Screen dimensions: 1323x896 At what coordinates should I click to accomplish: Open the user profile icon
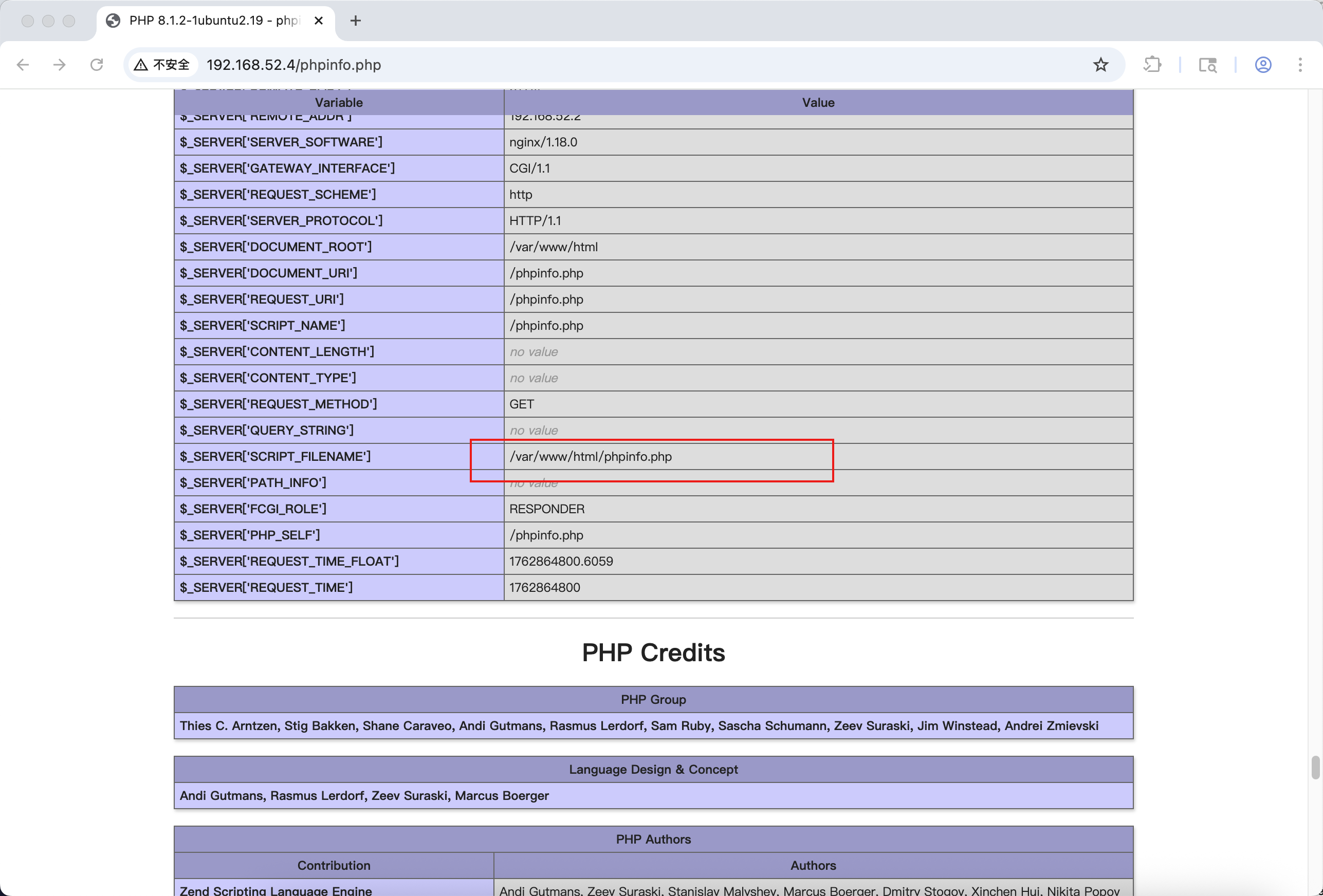pos(1263,65)
